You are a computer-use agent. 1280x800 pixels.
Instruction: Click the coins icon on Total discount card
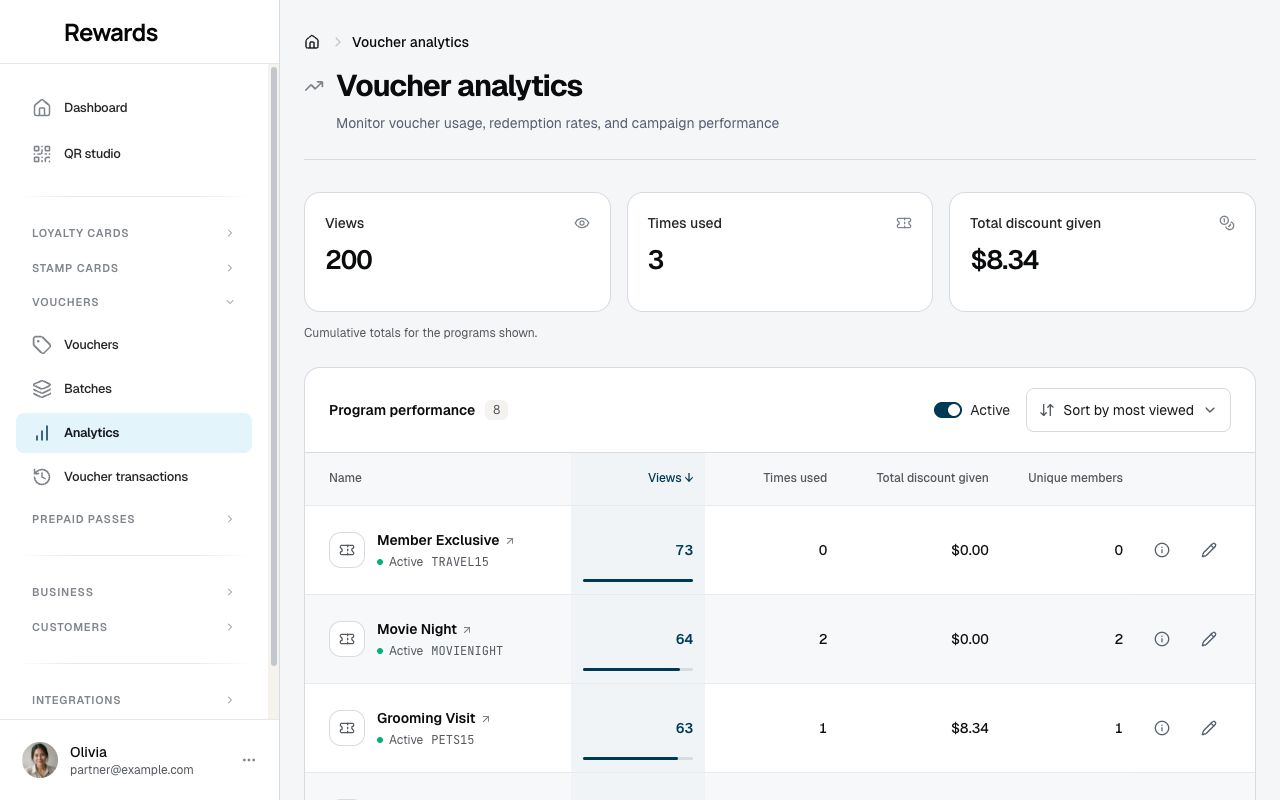coord(1227,223)
